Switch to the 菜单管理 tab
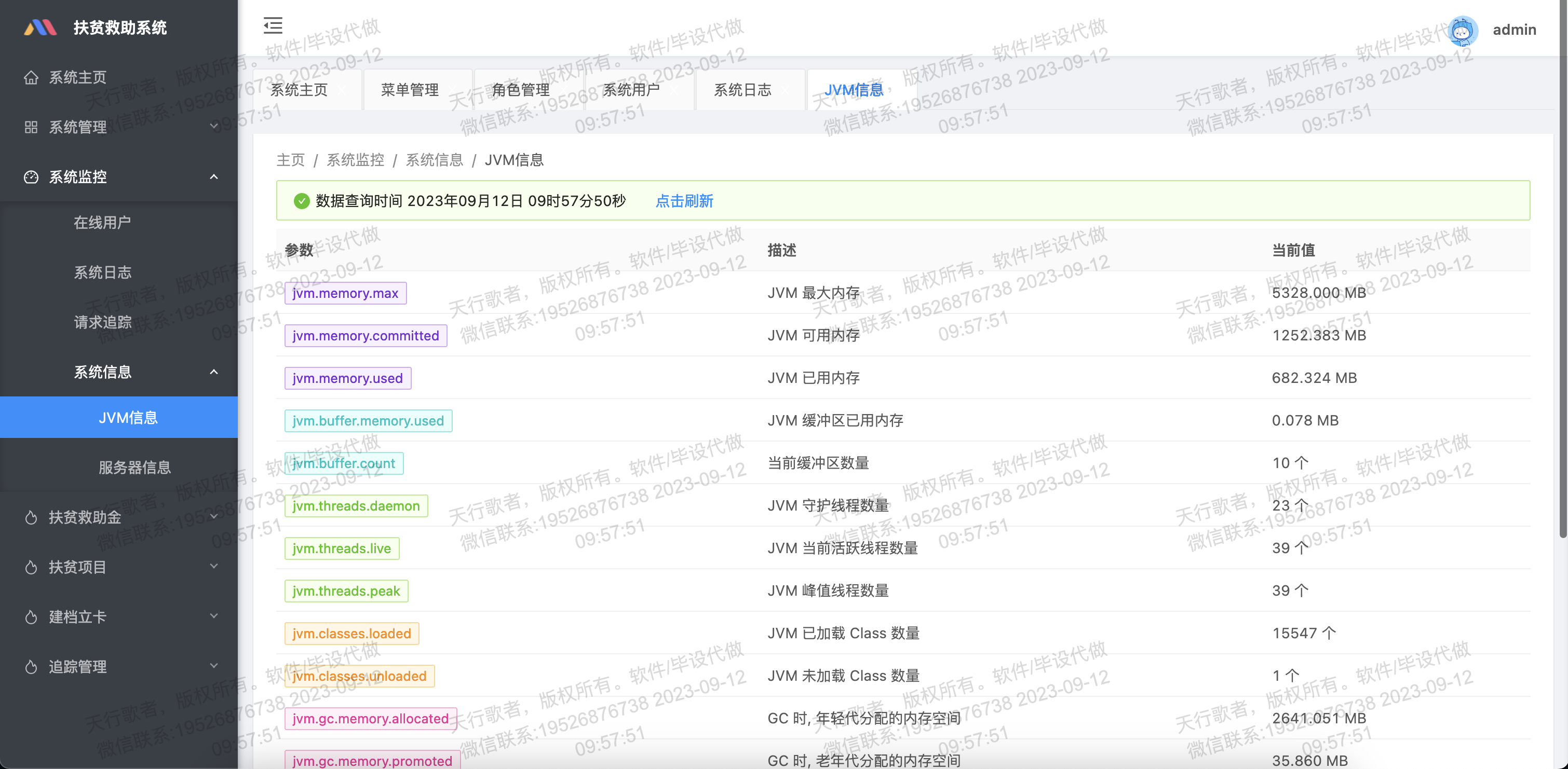This screenshot has height=769, width=1568. [x=410, y=90]
